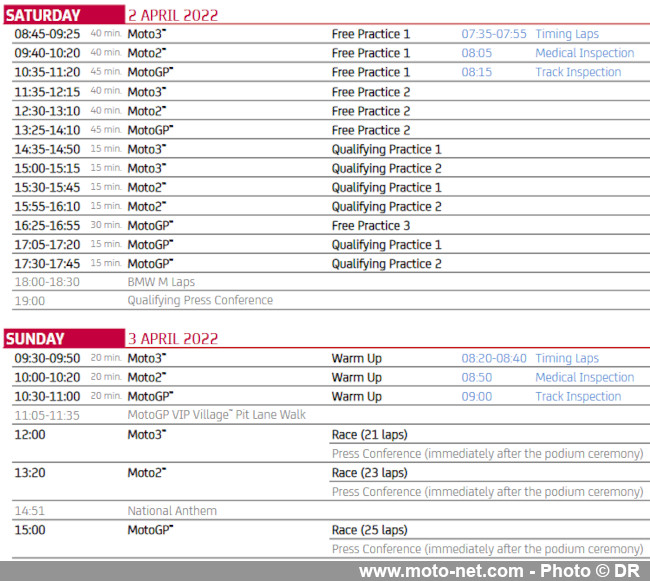Click Moto3 label in 12:00 race row

(x=146, y=435)
